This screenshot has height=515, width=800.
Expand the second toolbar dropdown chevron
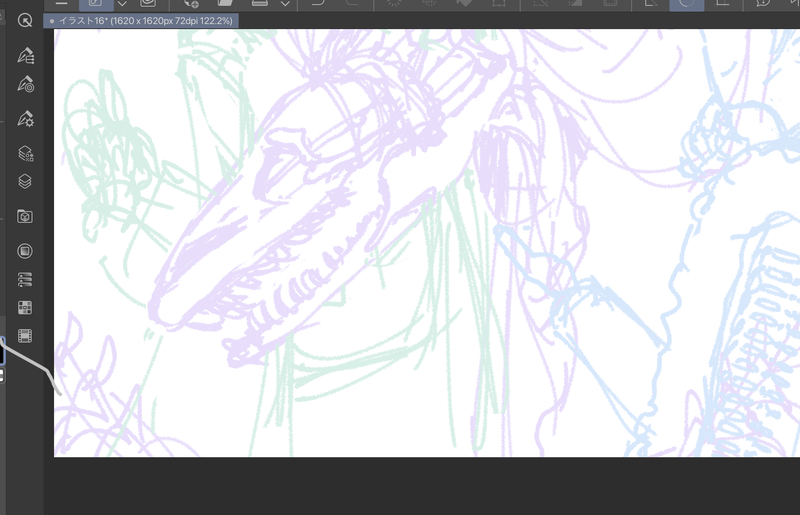[x=286, y=4]
